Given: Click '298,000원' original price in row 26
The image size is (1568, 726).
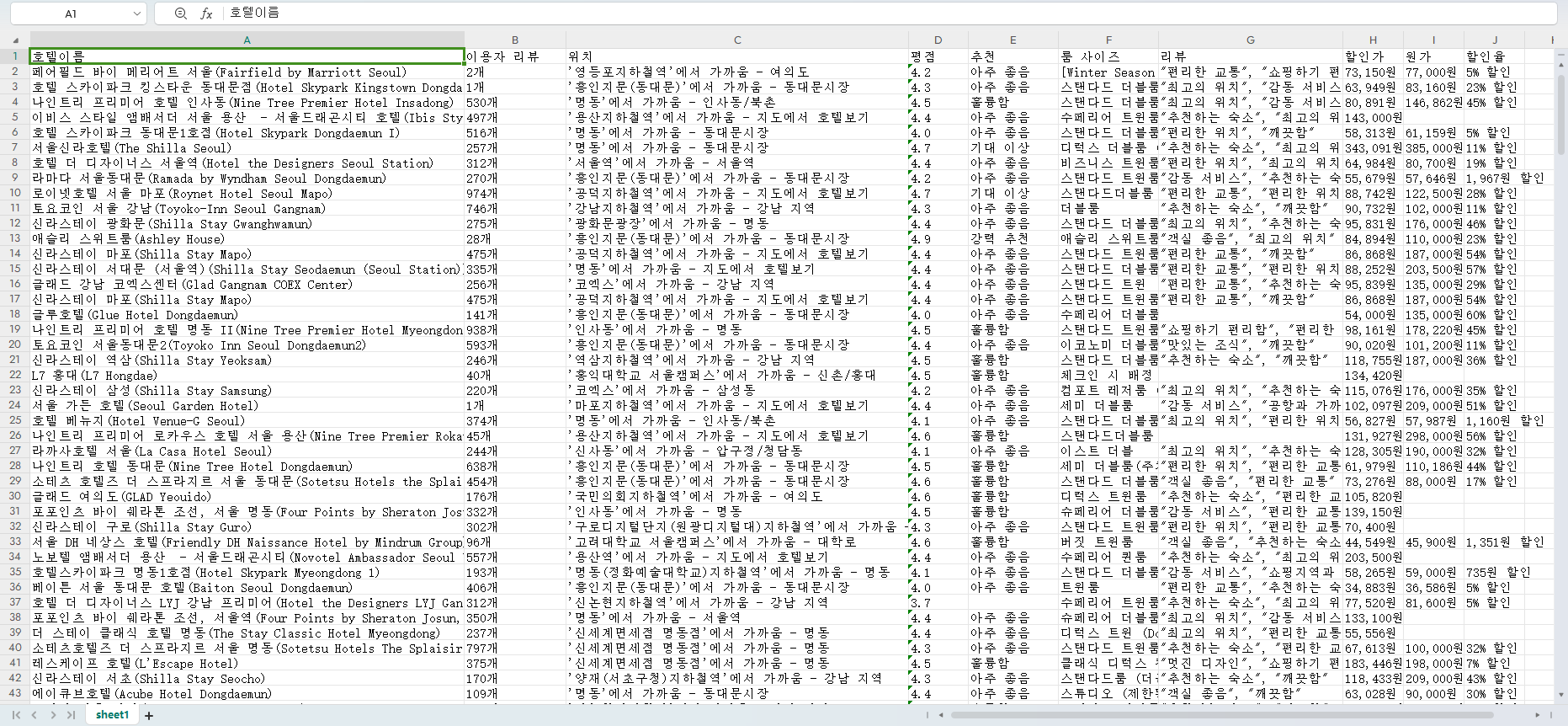Looking at the screenshot, I should pos(1433,435).
